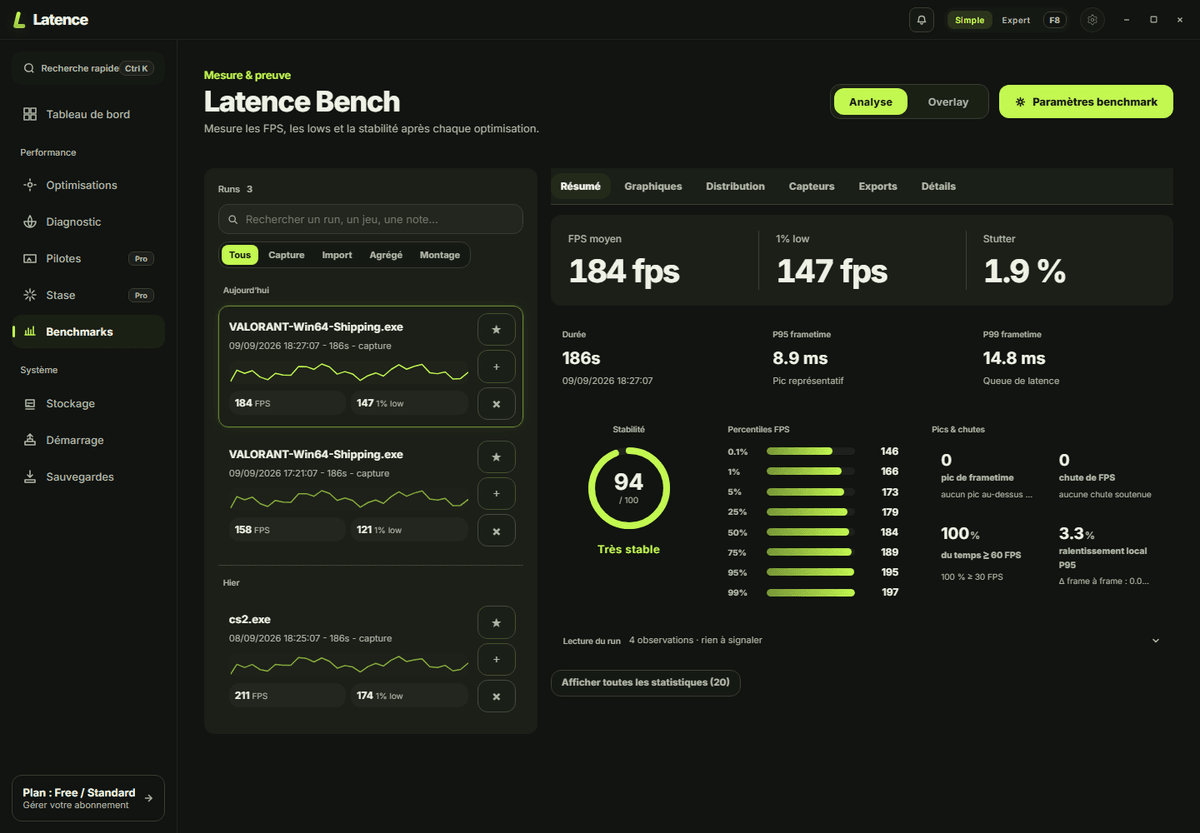1200x833 pixels.
Task: Click the Latence logo icon
Action: pyautogui.click(x=19, y=20)
